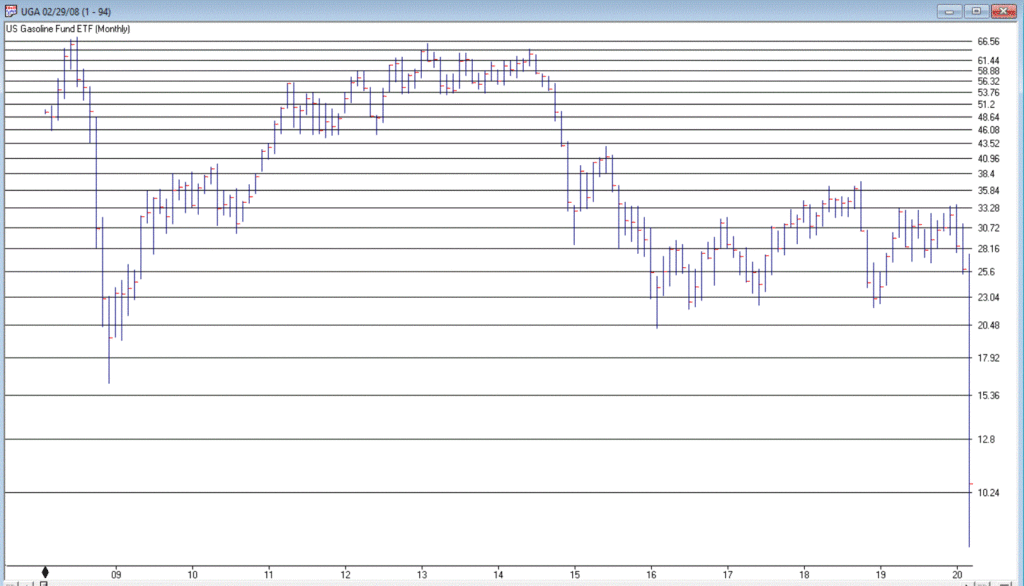Click the 35.84 price axis label
This screenshot has height=586, width=1024.
pyautogui.click(x=988, y=190)
